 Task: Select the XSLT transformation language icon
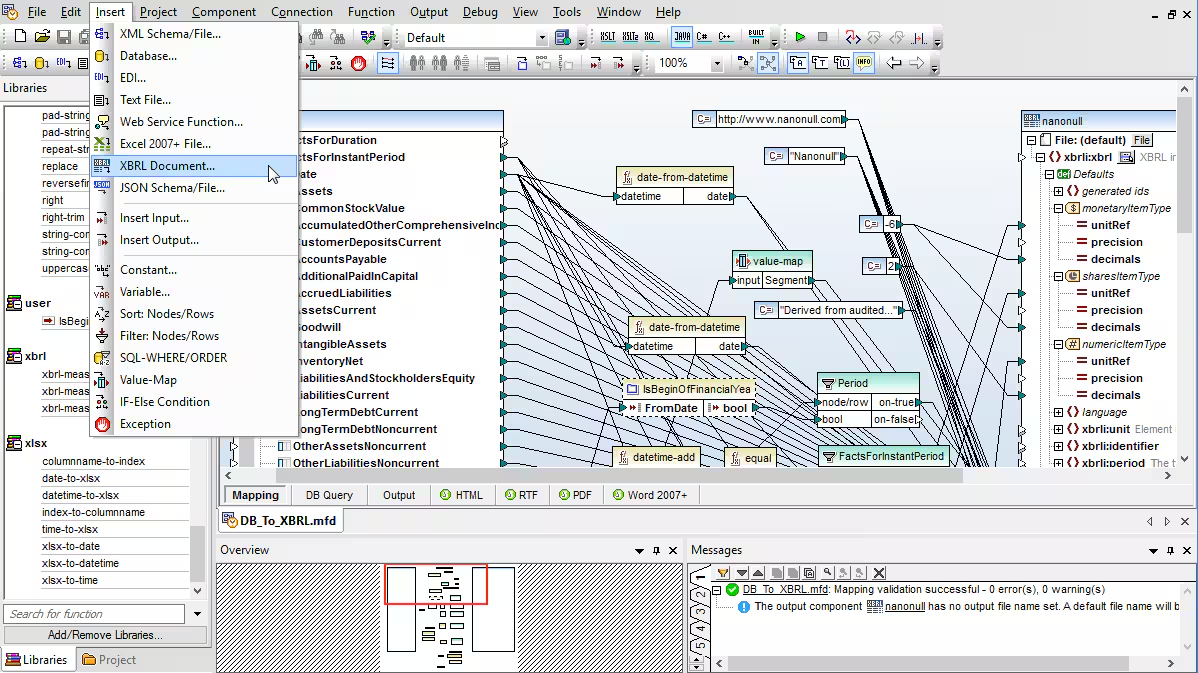pos(608,37)
